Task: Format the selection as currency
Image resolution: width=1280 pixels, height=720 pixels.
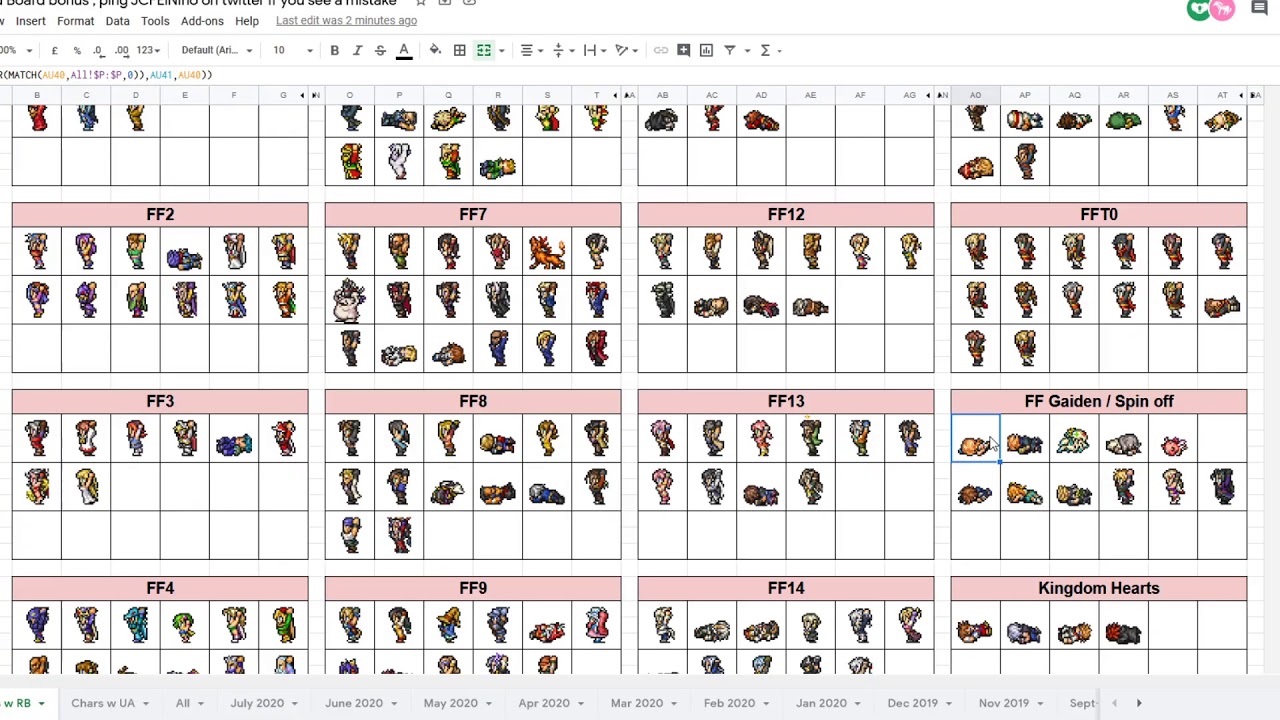Action: coord(54,50)
